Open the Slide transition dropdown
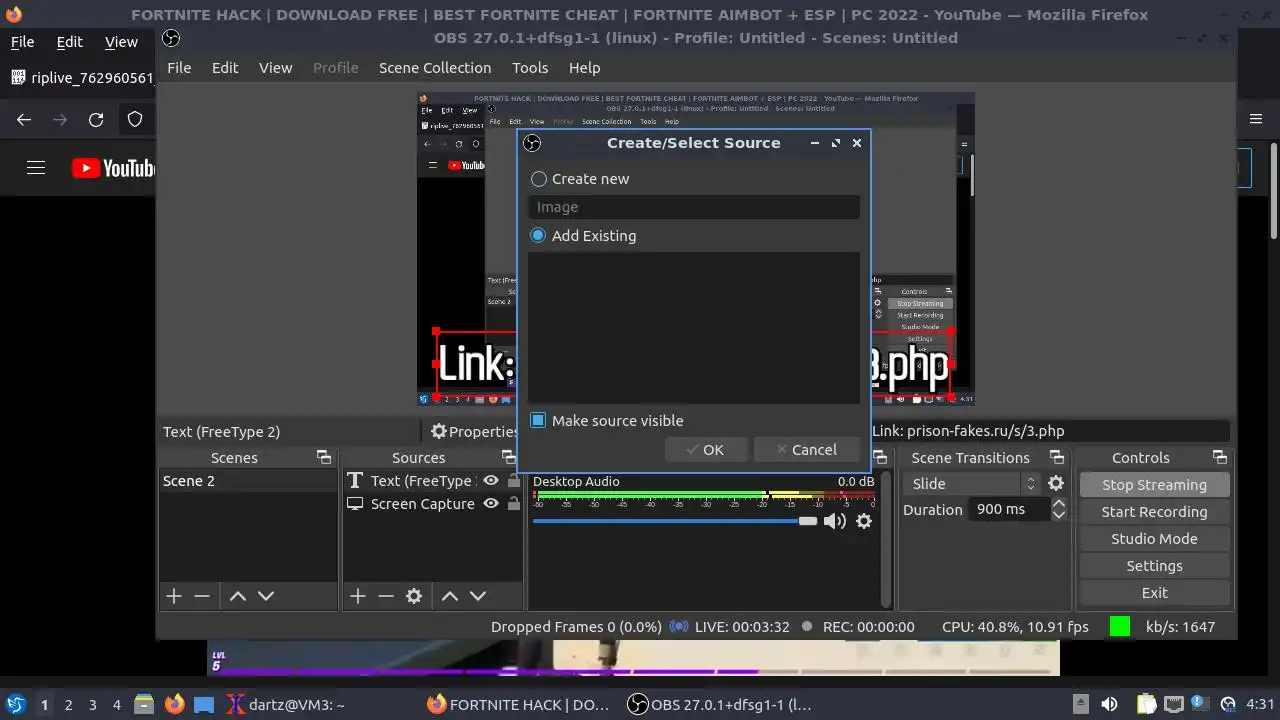 pyautogui.click(x=972, y=483)
